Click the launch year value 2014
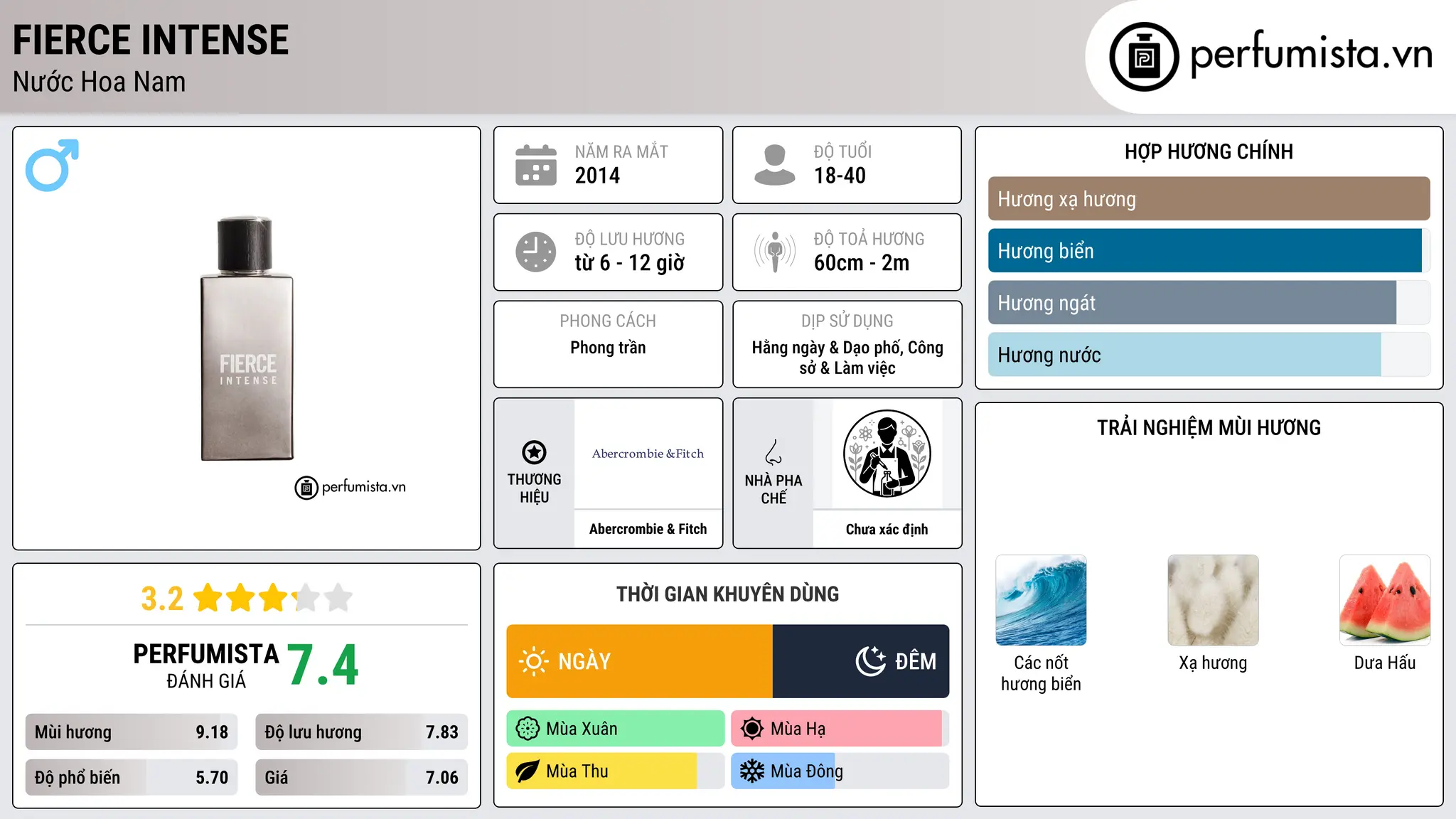The width and height of the screenshot is (1456, 819). [597, 176]
